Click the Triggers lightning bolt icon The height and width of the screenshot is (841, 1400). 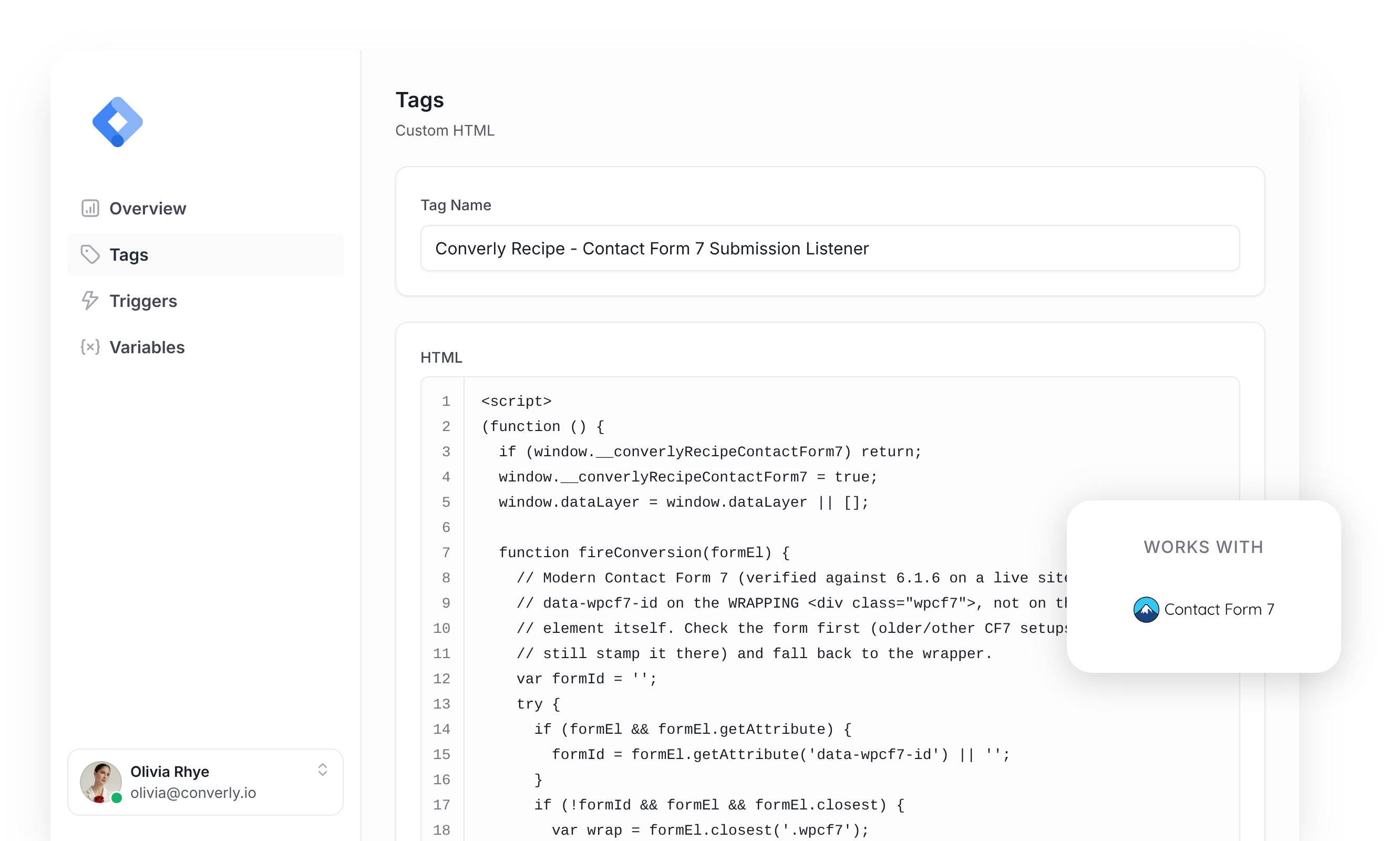90,301
